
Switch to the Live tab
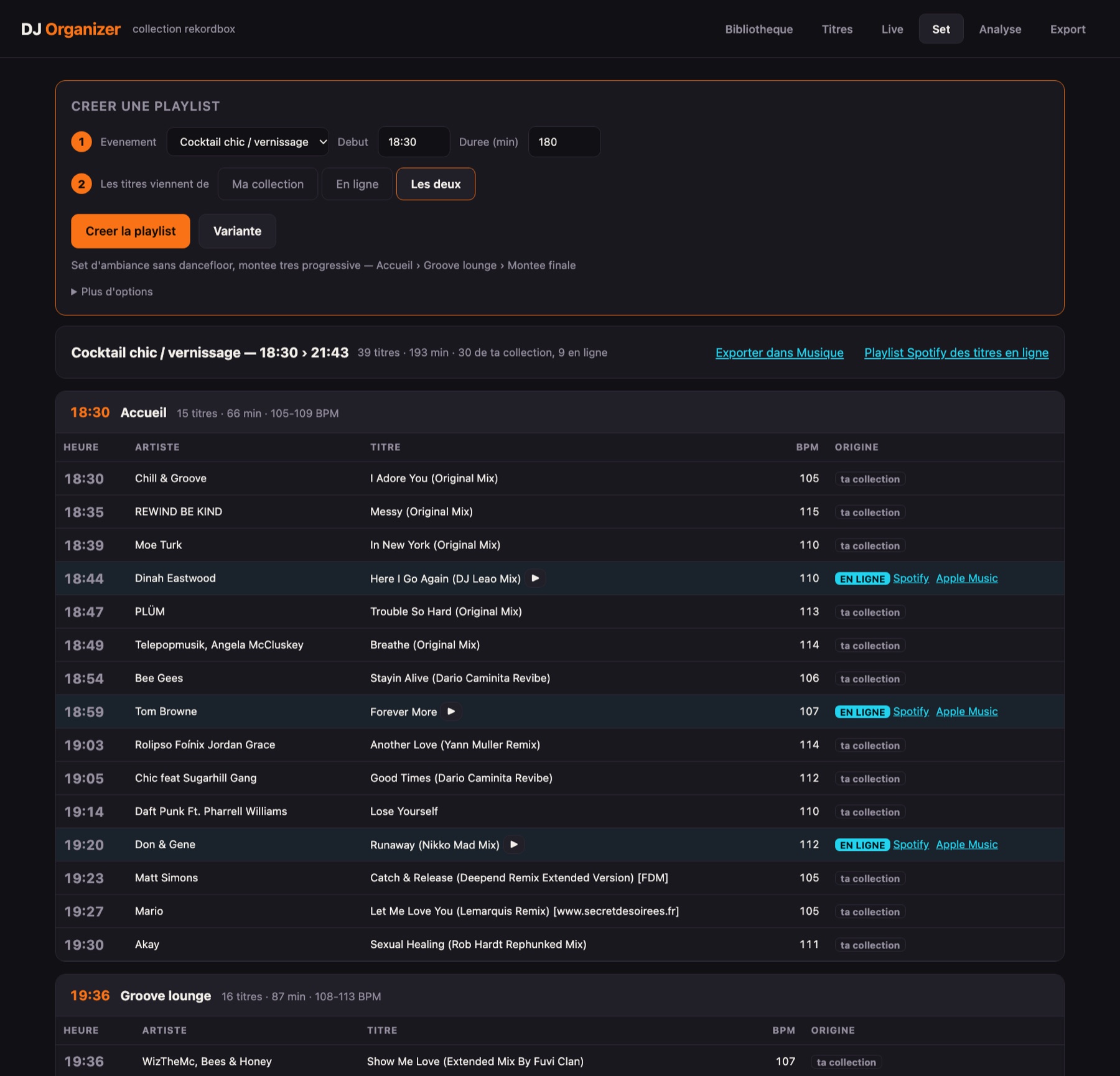[892, 29]
